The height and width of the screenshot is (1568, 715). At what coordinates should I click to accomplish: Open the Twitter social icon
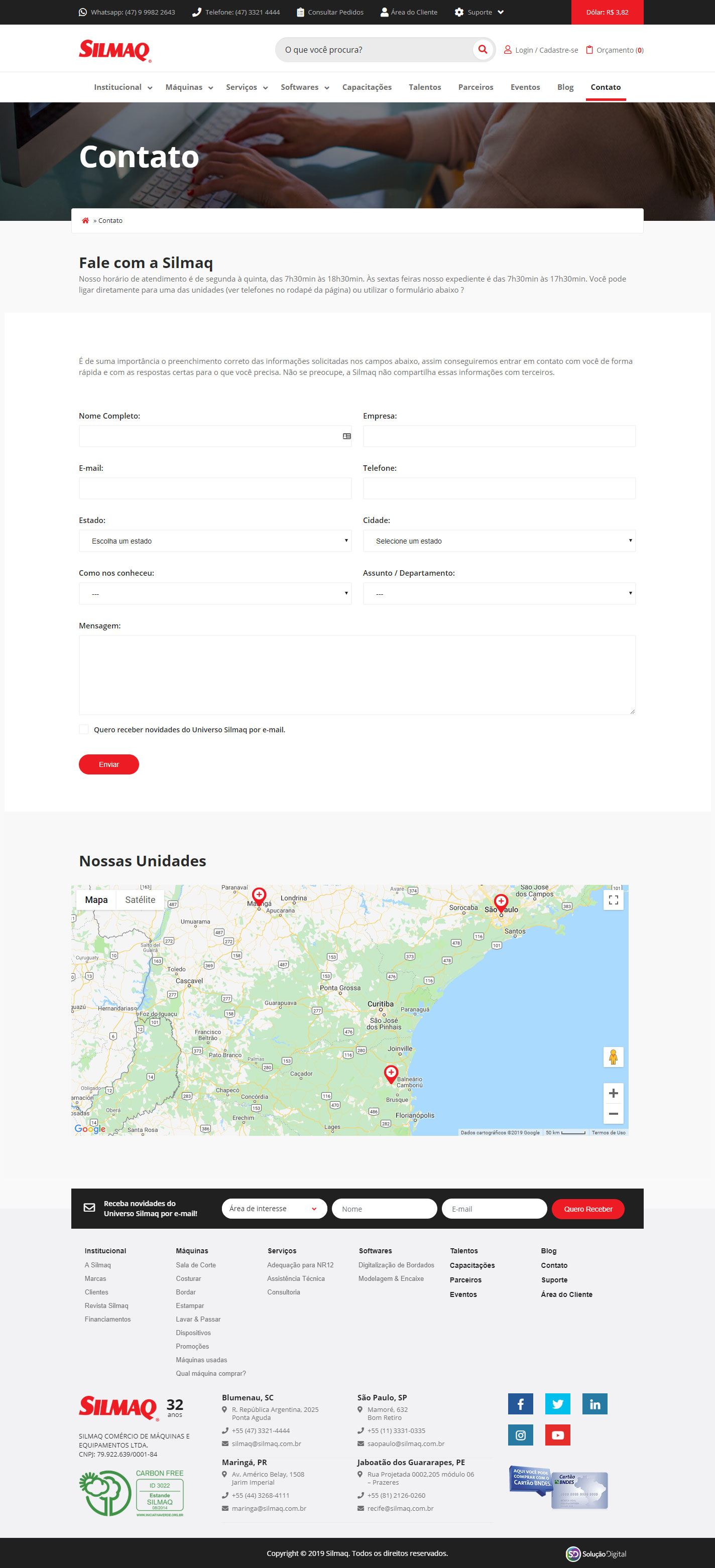(x=557, y=1404)
